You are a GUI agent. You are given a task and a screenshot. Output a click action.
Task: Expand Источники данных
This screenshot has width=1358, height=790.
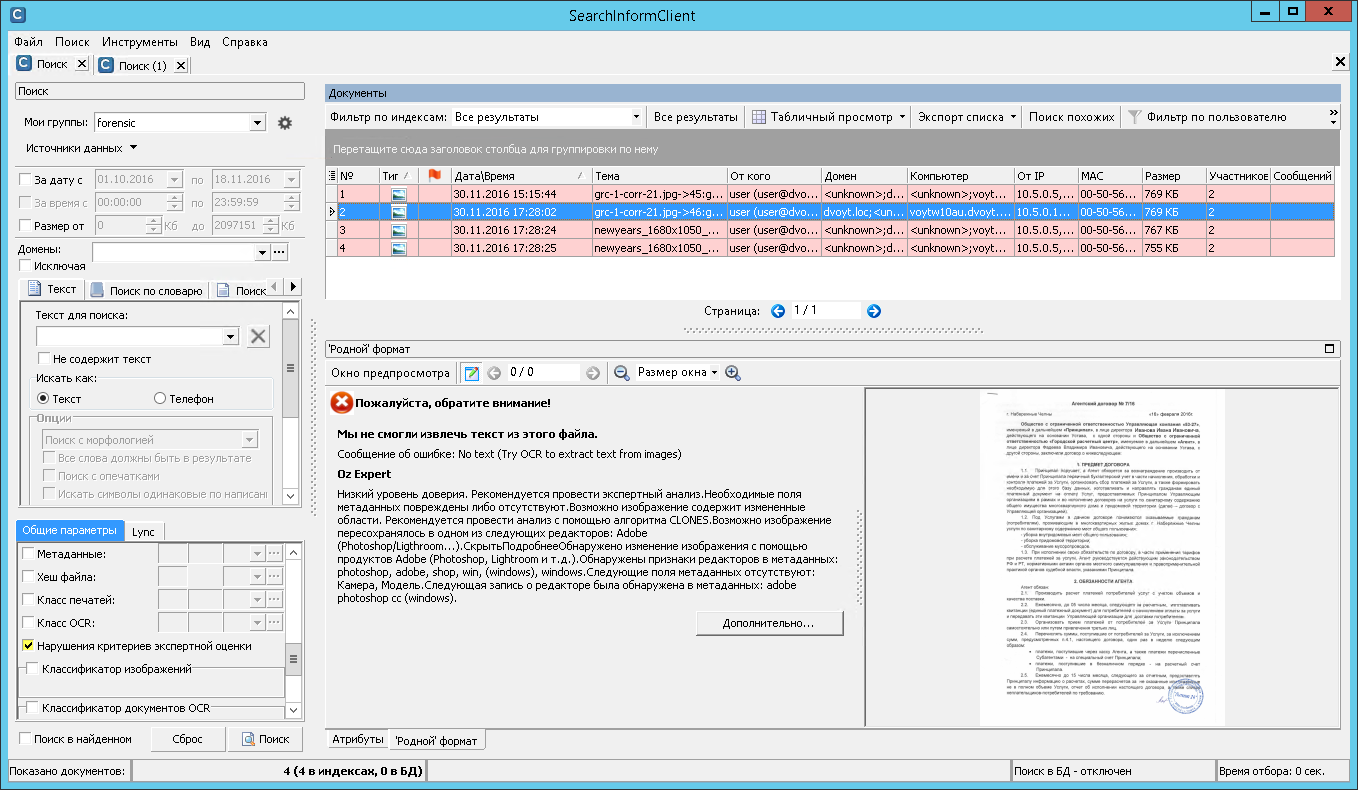tap(83, 148)
